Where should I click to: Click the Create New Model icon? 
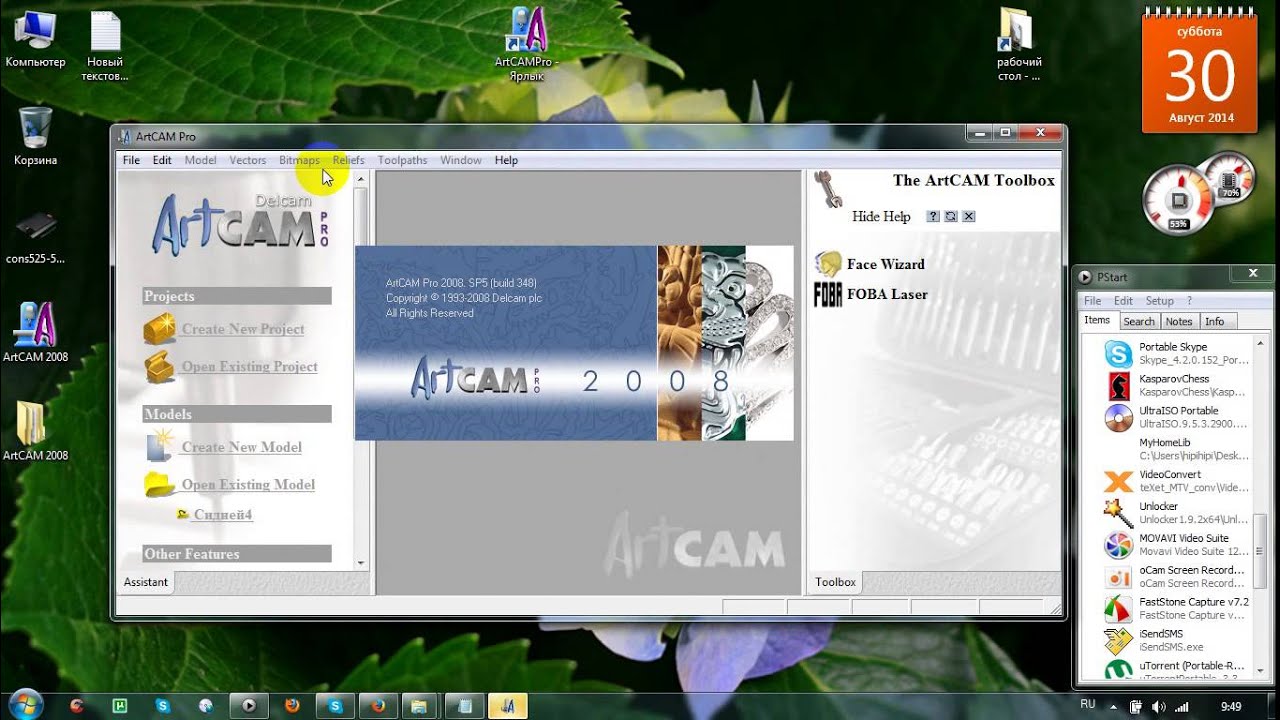click(160, 446)
